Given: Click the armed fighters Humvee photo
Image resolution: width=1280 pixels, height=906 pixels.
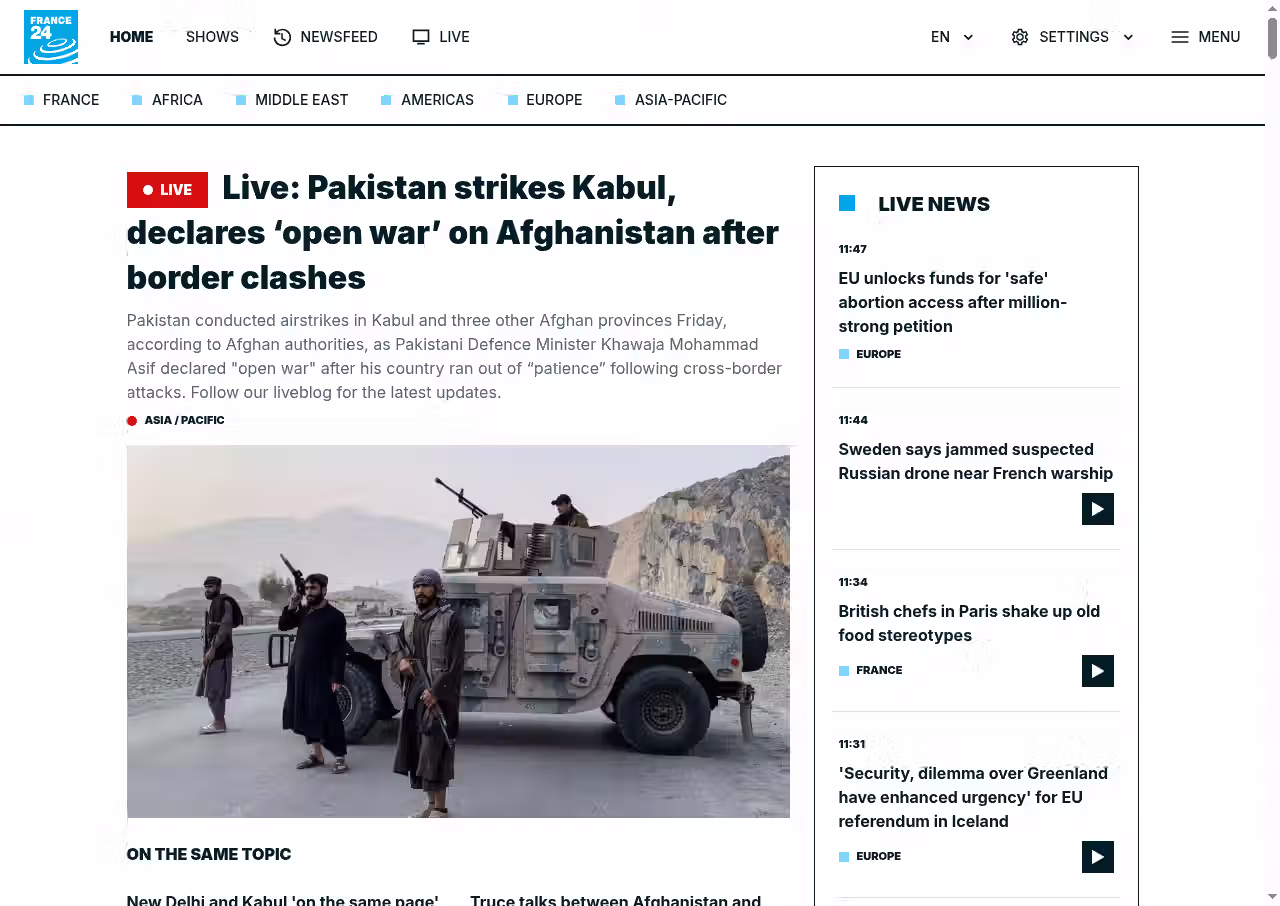Looking at the screenshot, I should [x=458, y=631].
